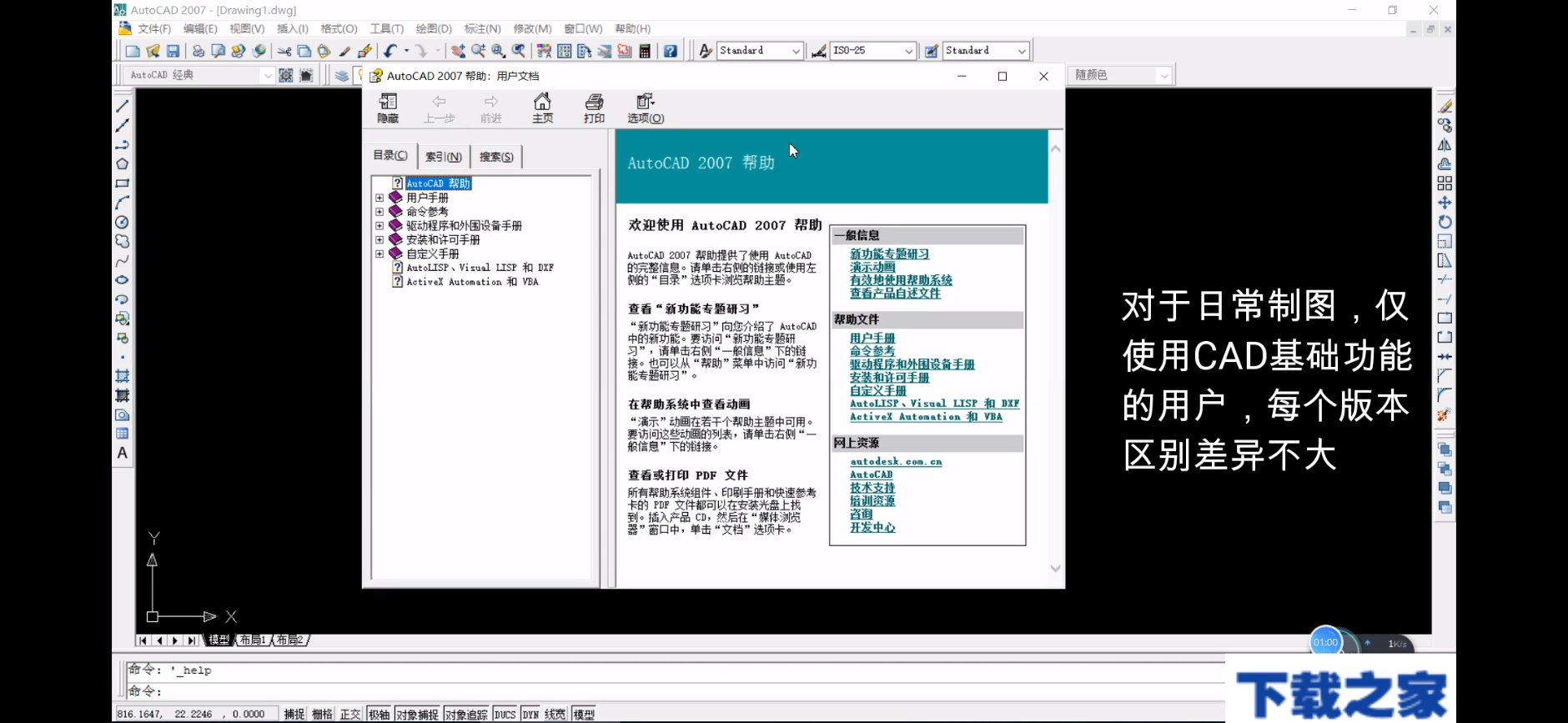Select the Hatch tool

coord(123,376)
